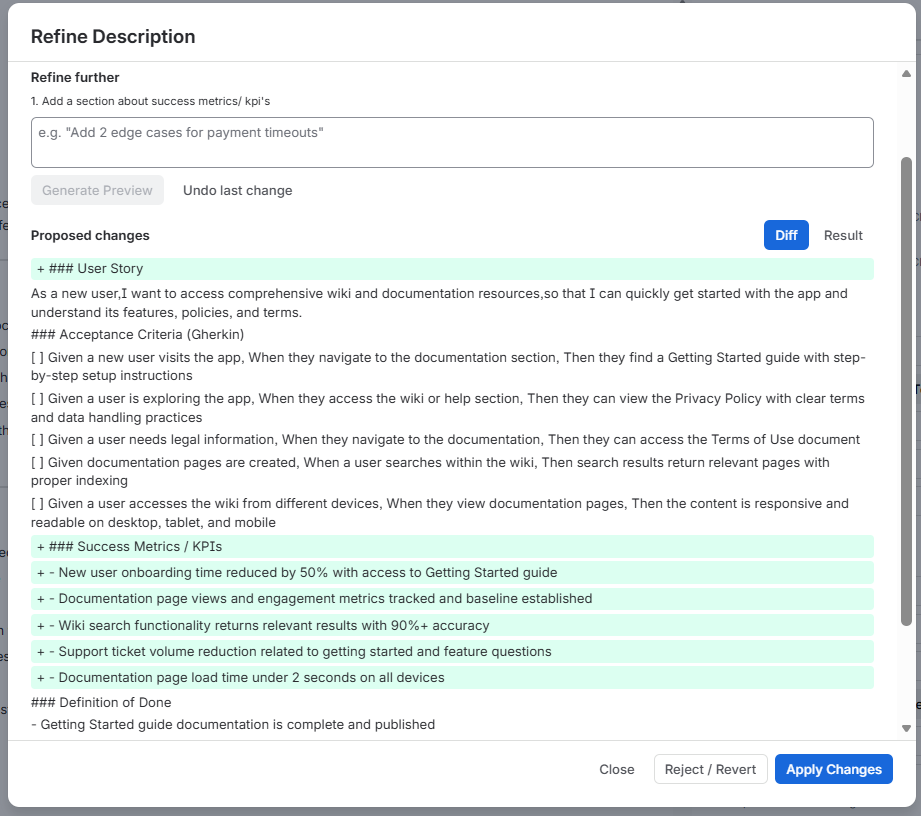Click the '### Acceptance Criteria (Gherkin)' heading

137,334
